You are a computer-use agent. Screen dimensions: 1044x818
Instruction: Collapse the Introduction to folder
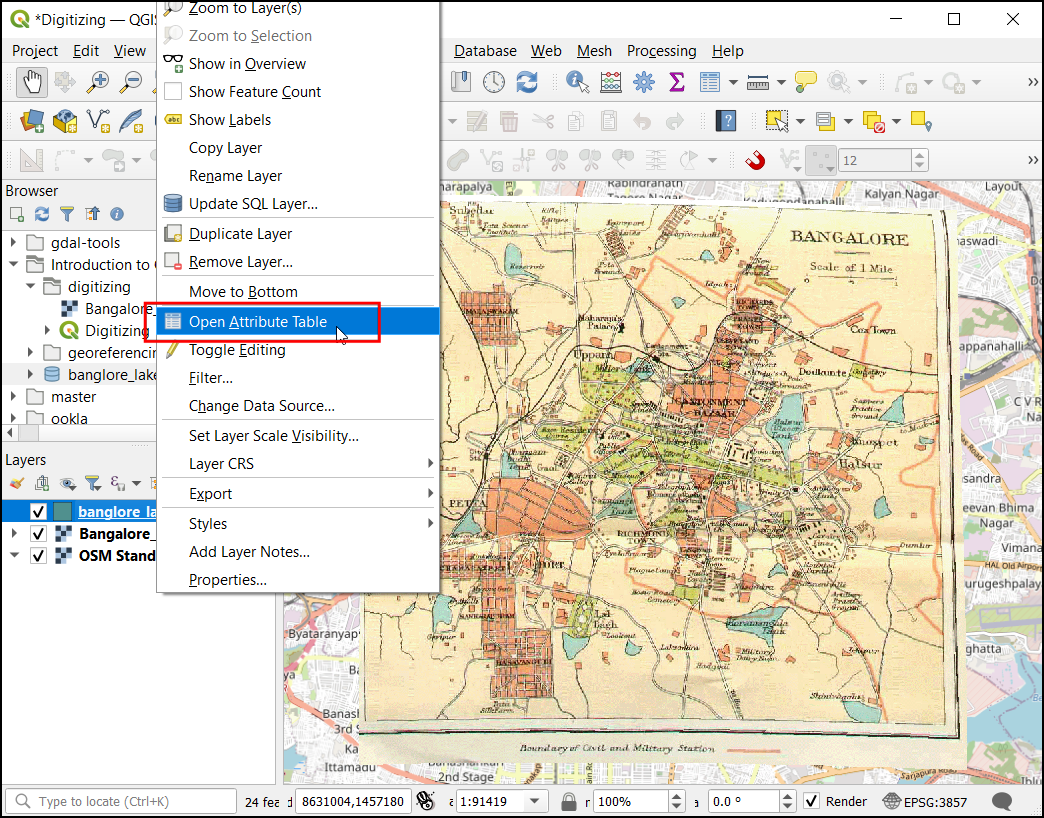point(13,264)
